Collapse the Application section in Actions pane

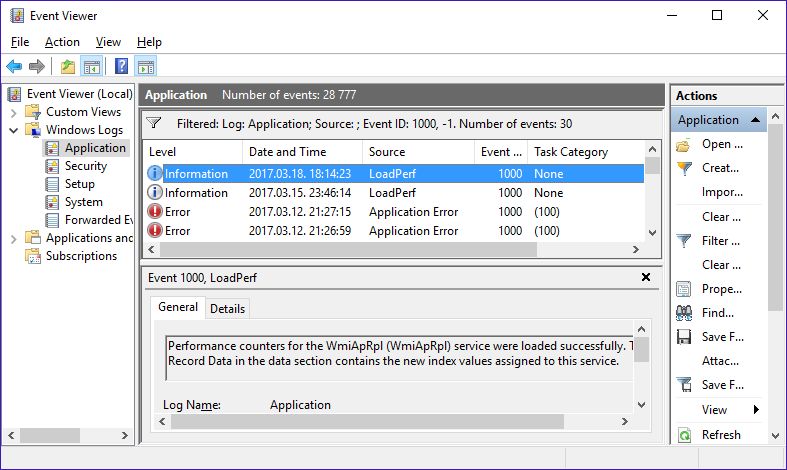tap(756, 120)
